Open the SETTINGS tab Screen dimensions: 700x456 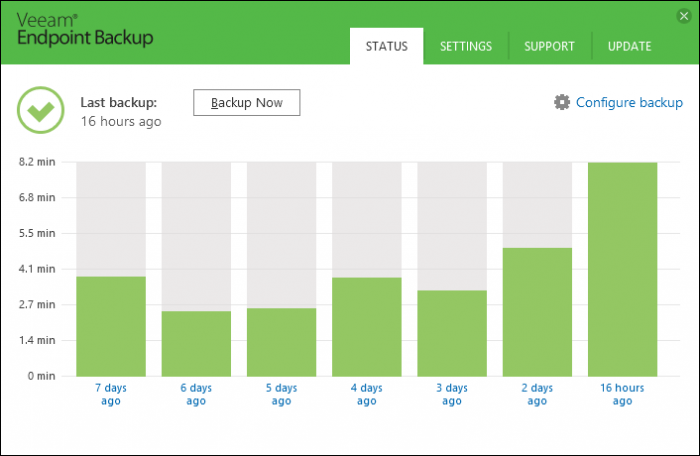(x=466, y=46)
